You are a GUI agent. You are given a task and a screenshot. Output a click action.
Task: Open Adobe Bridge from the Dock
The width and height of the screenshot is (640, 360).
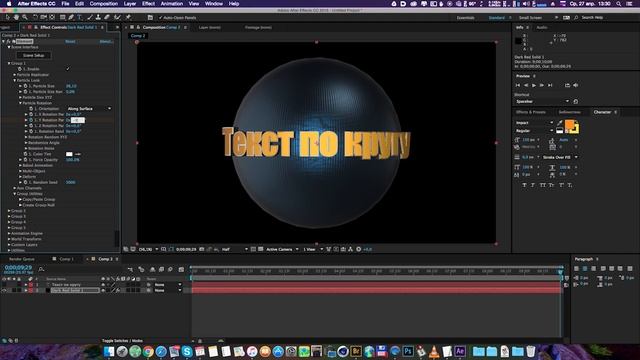[x=356, y=351]
